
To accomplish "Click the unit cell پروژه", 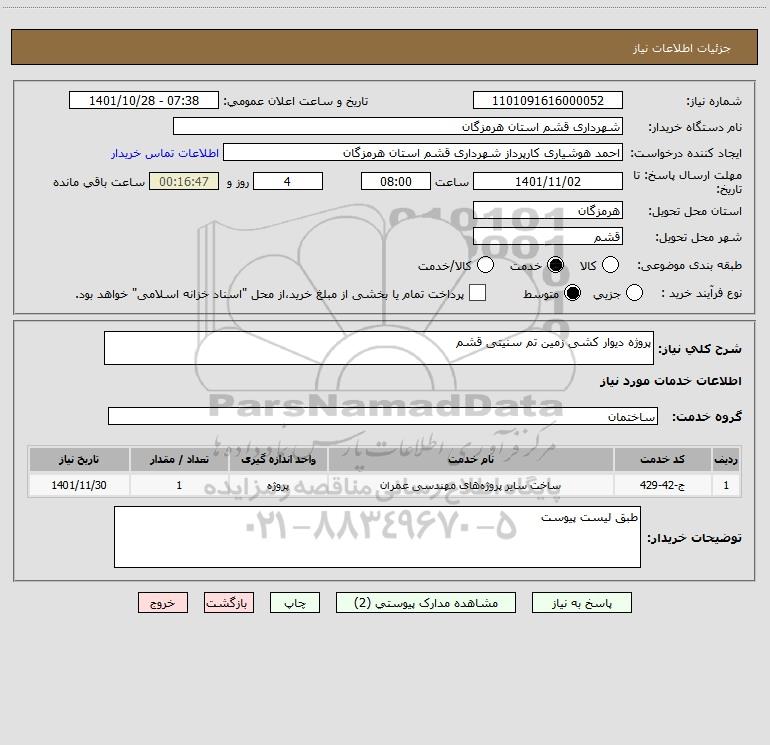I will (x=278, y=485).
